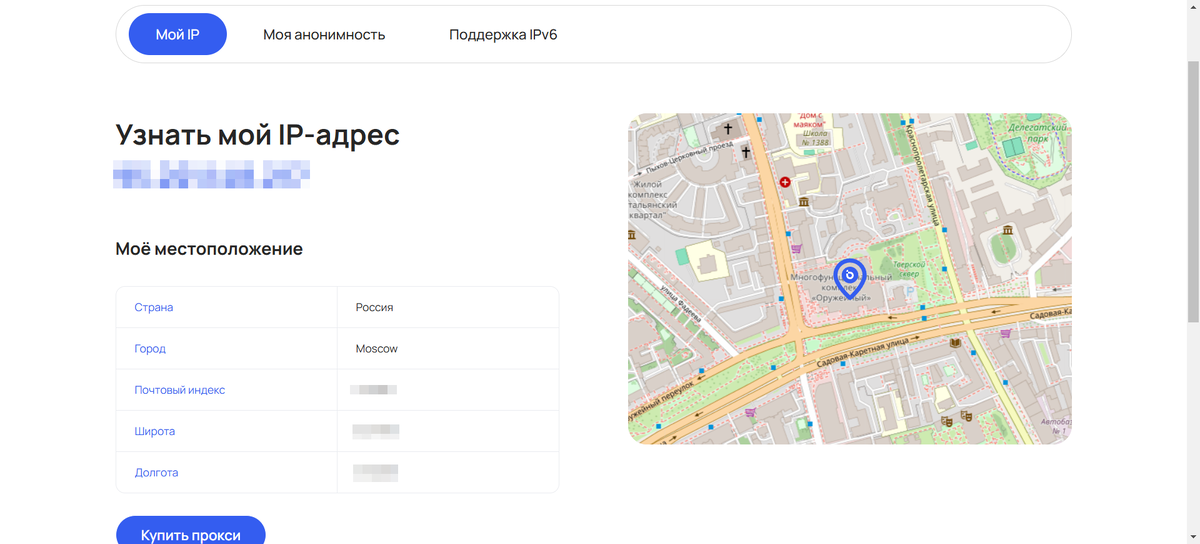Screen dimensions: 1200x544
Task: Click the Долгота label in the table
Action: pyautogui.click(x=156, y=472)
